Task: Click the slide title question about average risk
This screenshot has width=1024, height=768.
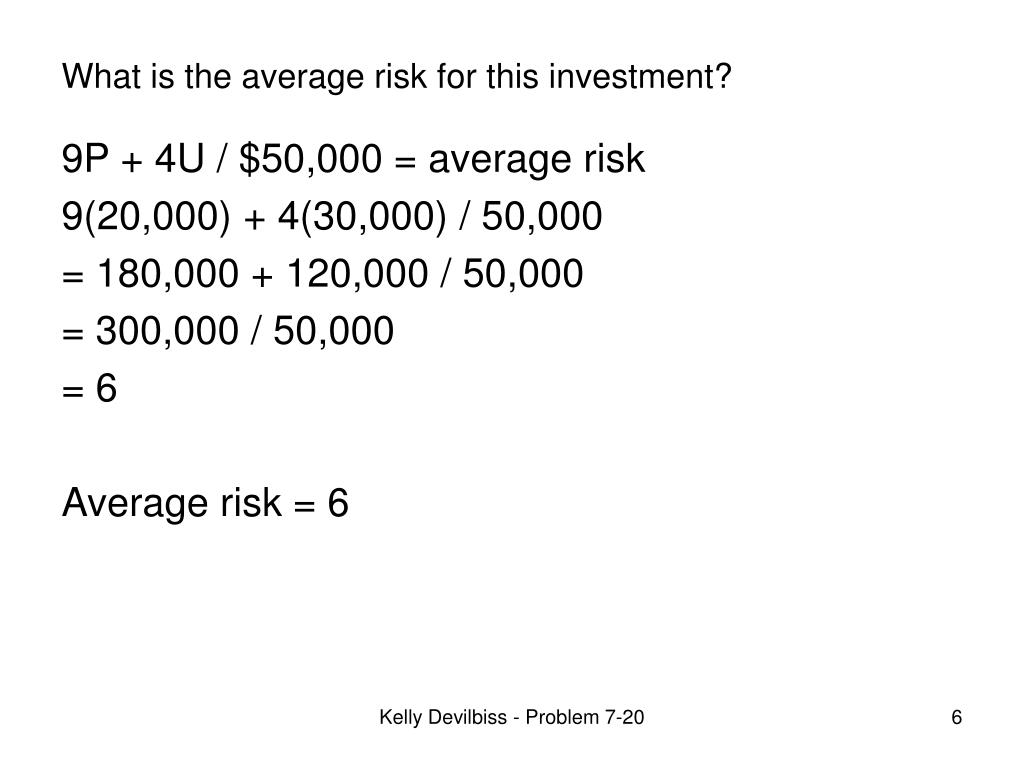Action: [396, 77]
